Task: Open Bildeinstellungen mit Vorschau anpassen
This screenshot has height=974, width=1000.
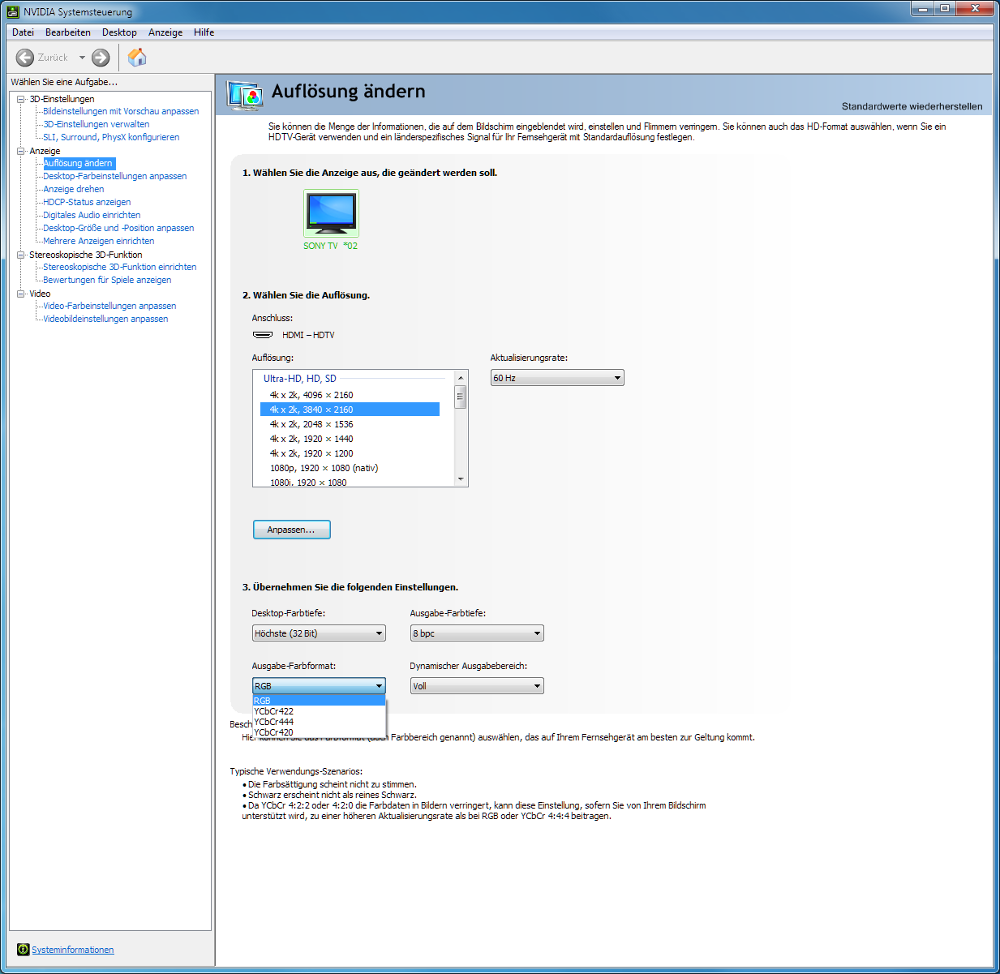Action: tap(121, 111)
